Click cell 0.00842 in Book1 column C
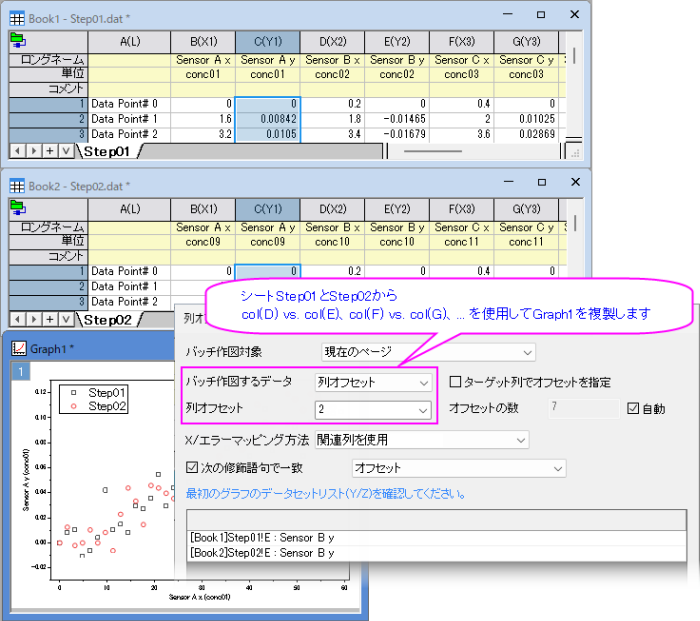The height and width of the screenshot is (621, 700). click(x=268, y=119)
